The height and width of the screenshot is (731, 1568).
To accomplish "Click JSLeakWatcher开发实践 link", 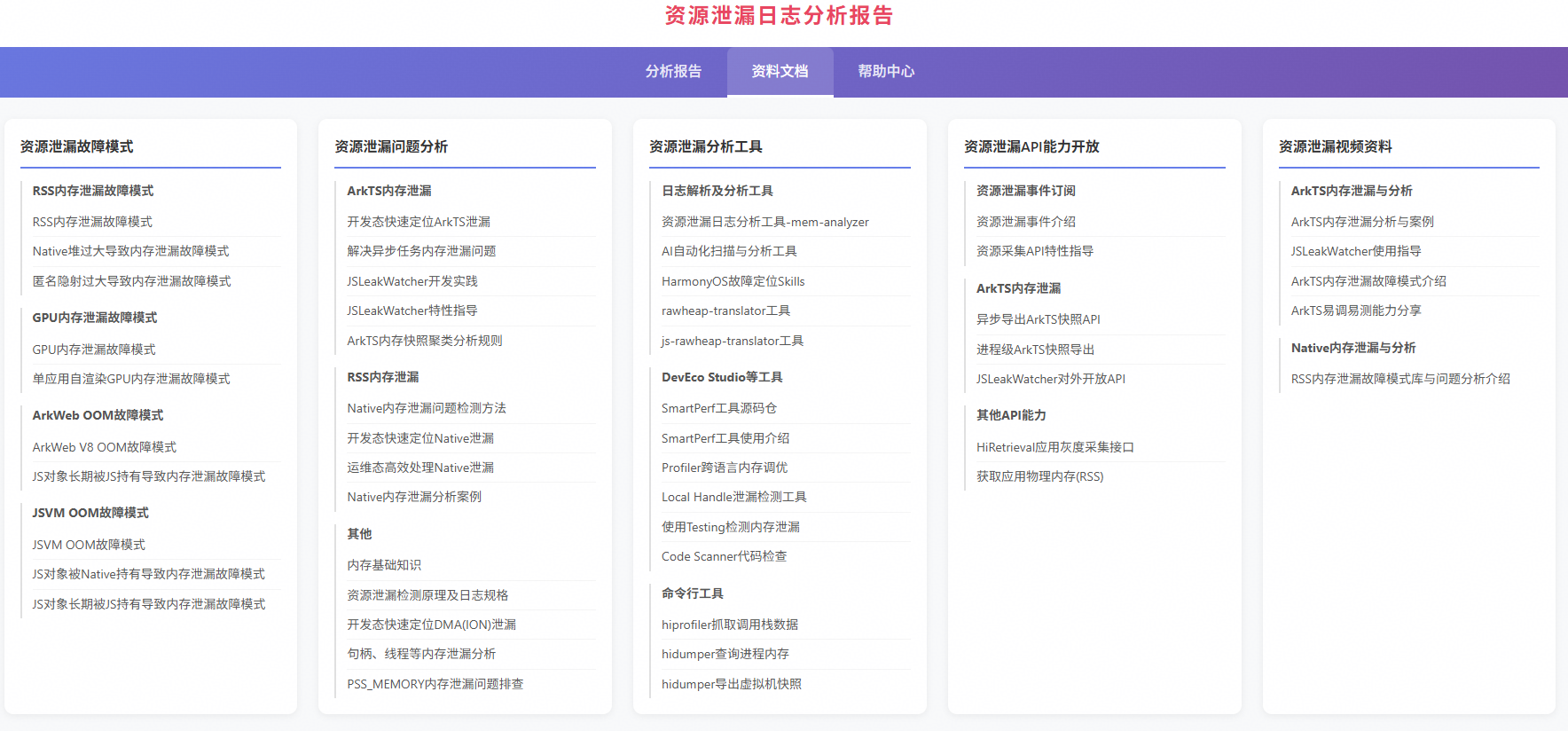I will click(412, 281).
